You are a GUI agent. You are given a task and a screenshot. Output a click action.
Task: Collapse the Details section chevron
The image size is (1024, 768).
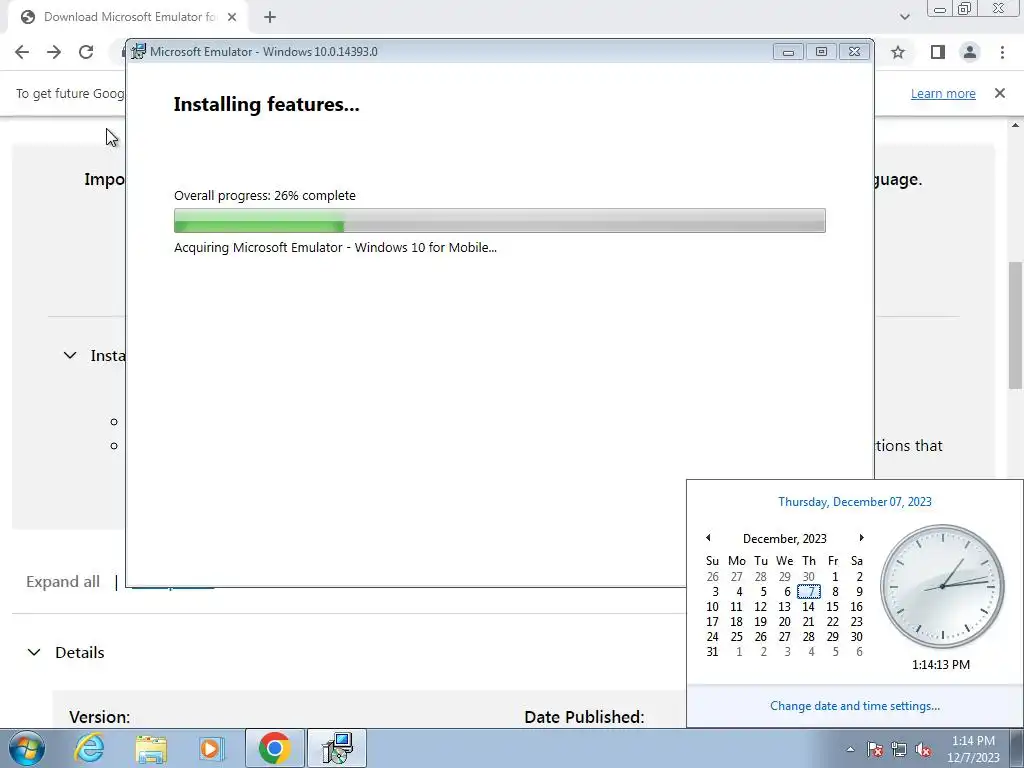34,652
